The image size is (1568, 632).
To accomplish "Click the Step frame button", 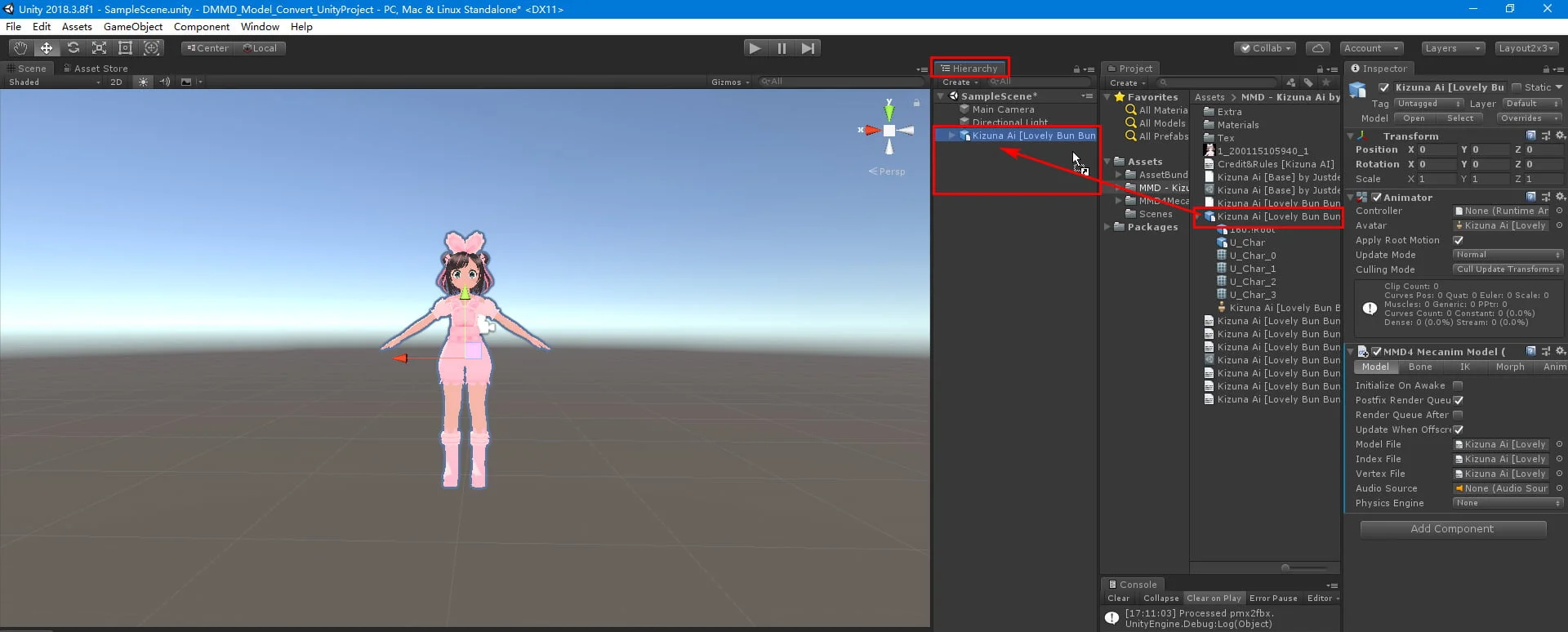I will (x=808, y=48).
